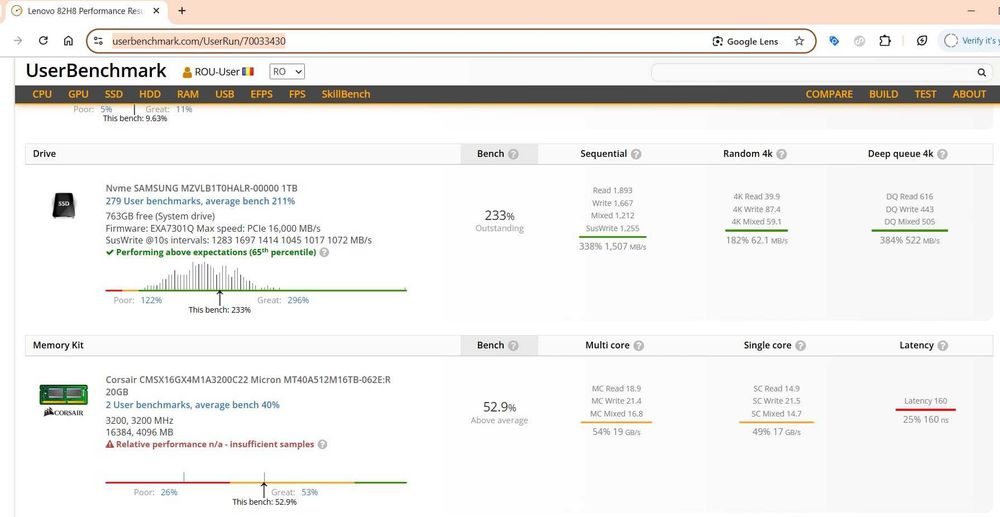Viewport: 1000px width, 517px height.
Task: Click the 233% Outstanding bench score
Action: tap(499, 221)
